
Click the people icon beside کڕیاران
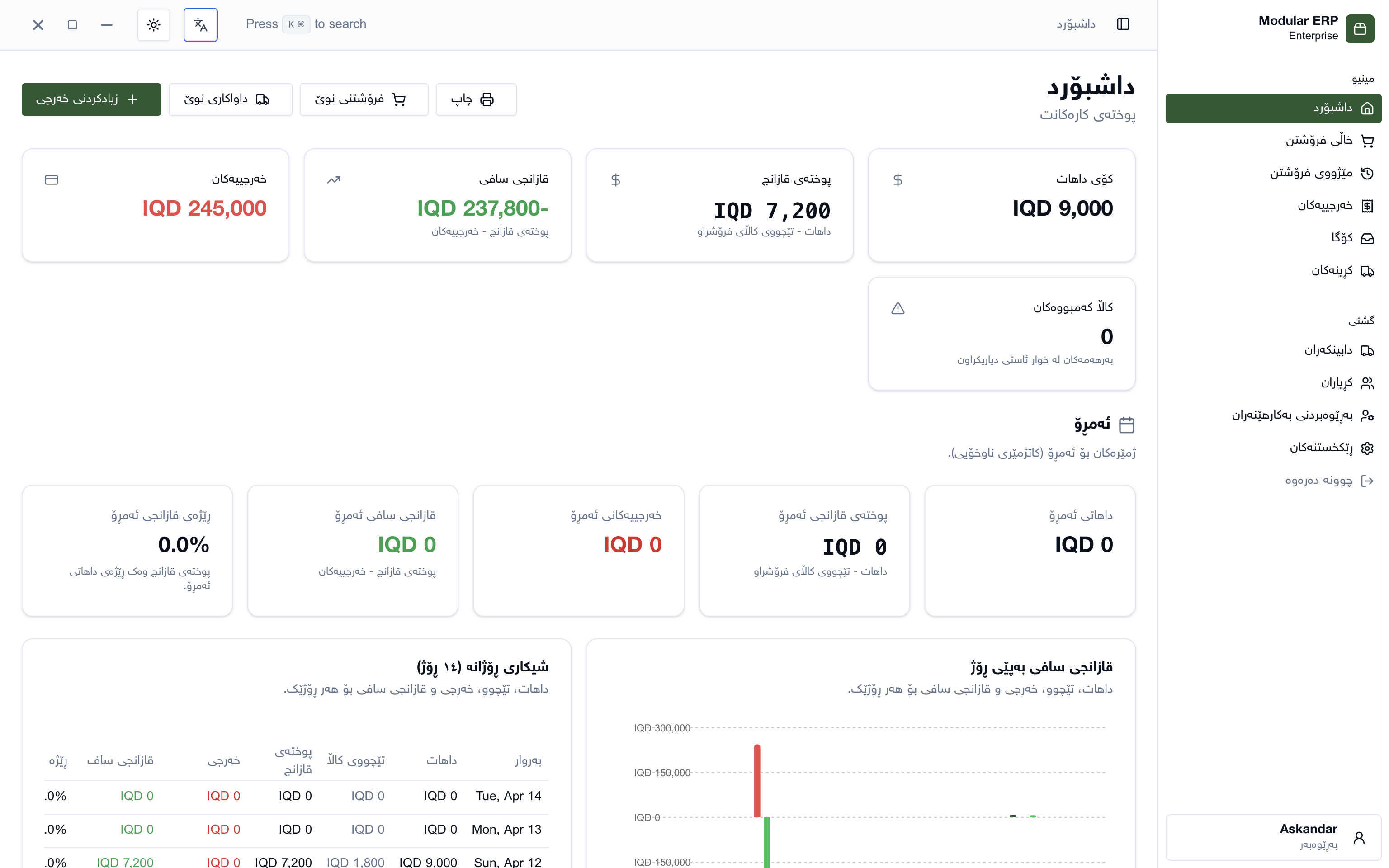[x=1367, y=383]
